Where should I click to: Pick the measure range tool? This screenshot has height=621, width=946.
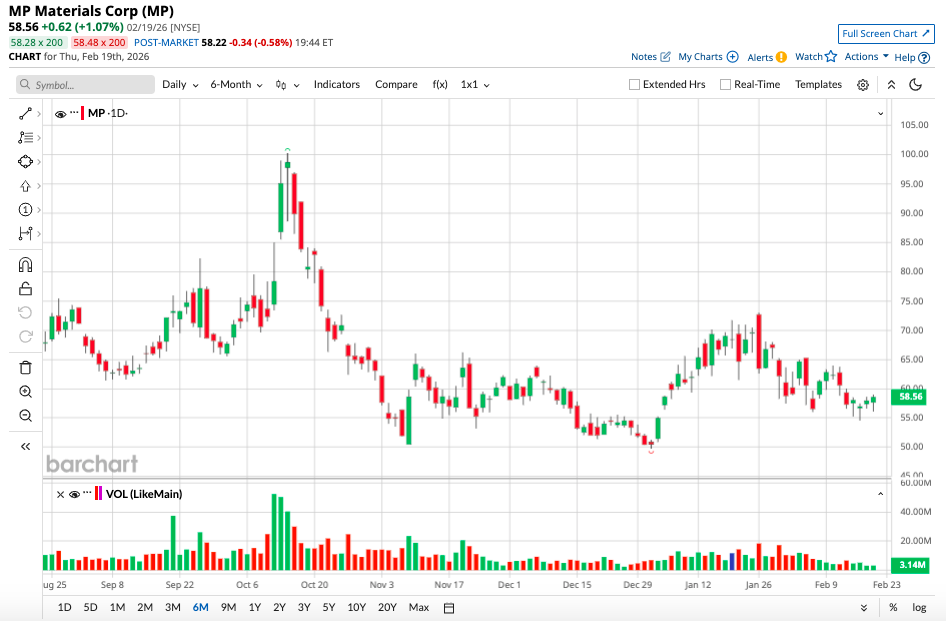coord(25,234)
